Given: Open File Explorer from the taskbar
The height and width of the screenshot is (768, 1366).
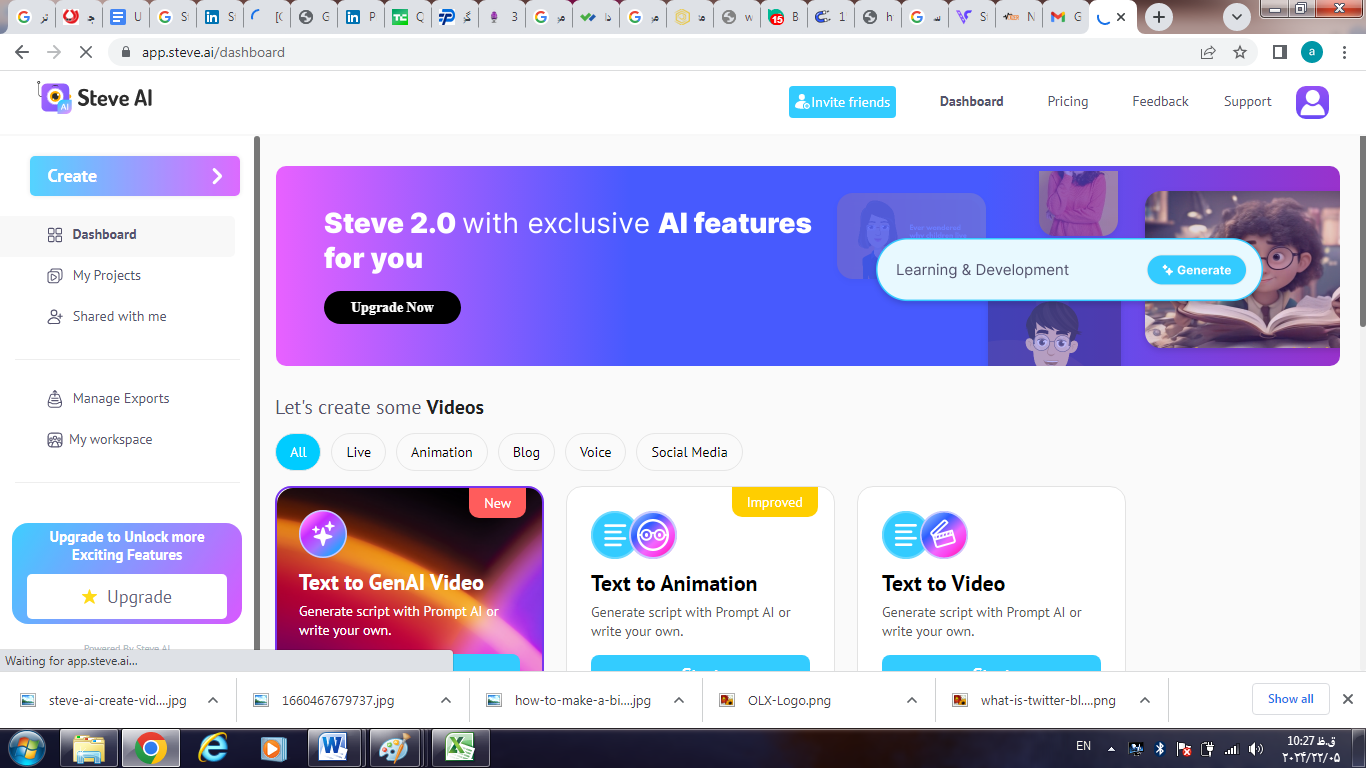Looking at the screenshot, I should tap(89, 748).
